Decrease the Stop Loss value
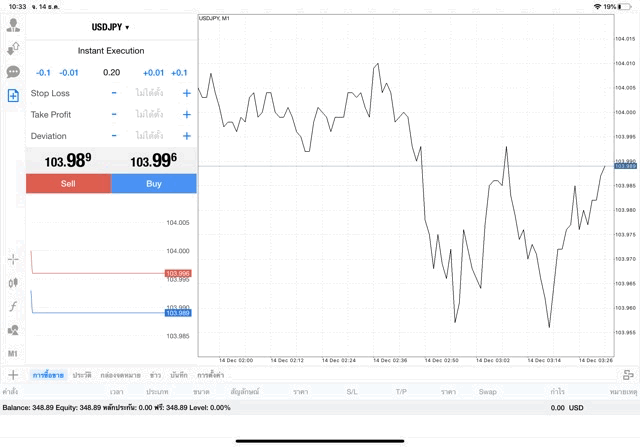Screen dimensions: 640x447 click(x=114, y=93)
